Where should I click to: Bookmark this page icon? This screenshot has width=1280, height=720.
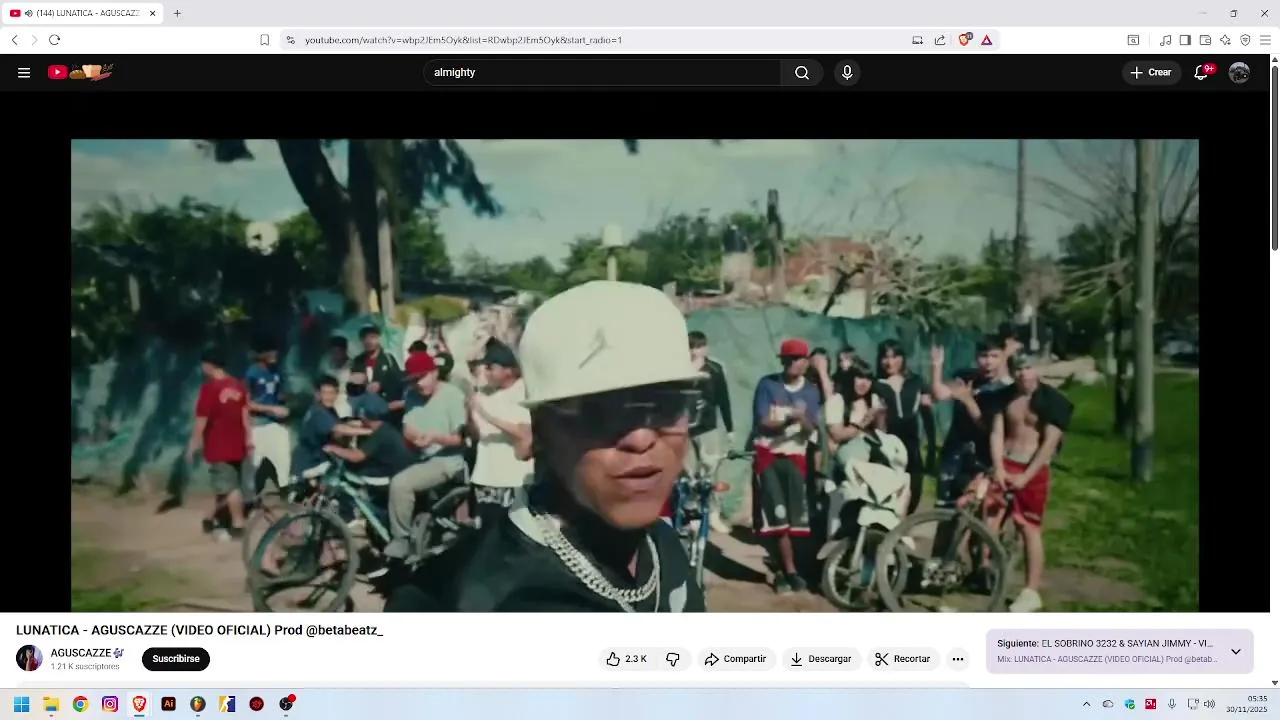[264, 40]
